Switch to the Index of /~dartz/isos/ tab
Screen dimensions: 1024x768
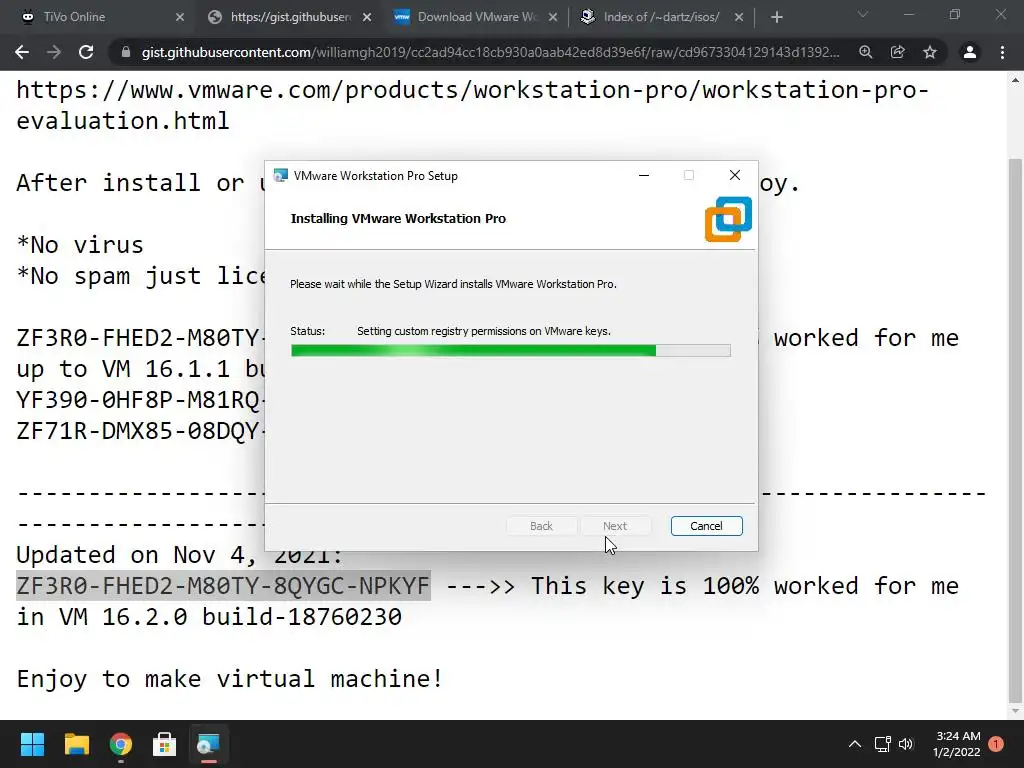coord(661,17)
